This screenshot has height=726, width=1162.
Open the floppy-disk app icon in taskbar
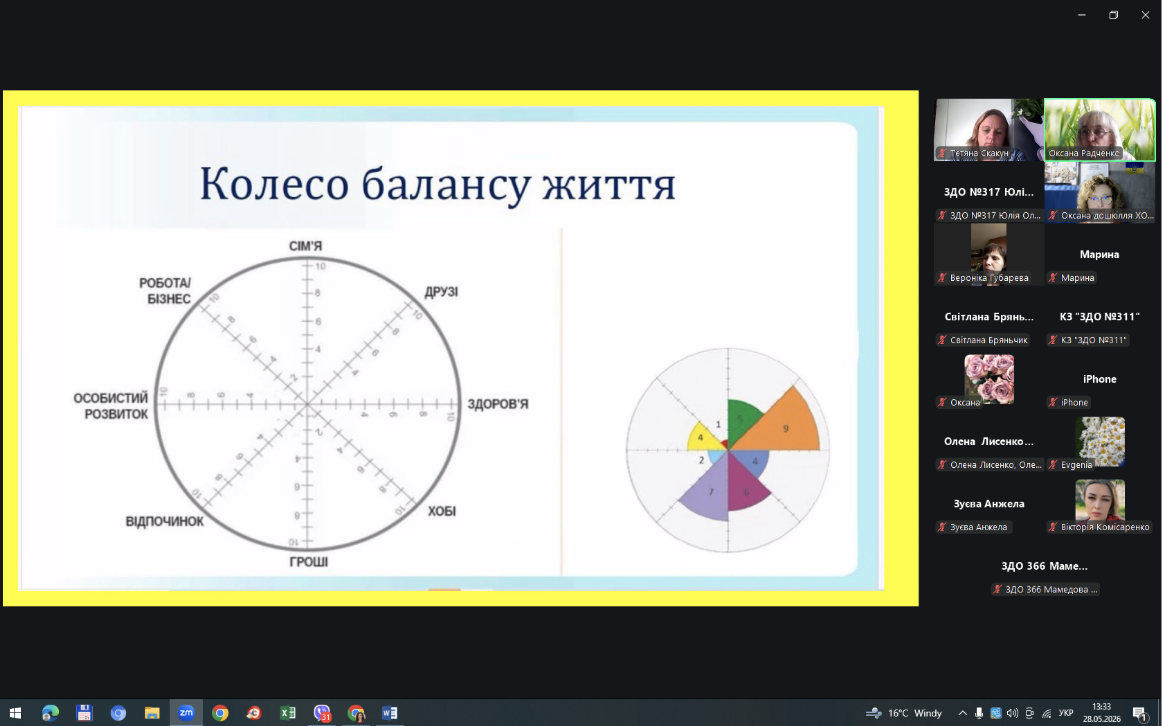point(84,713)
